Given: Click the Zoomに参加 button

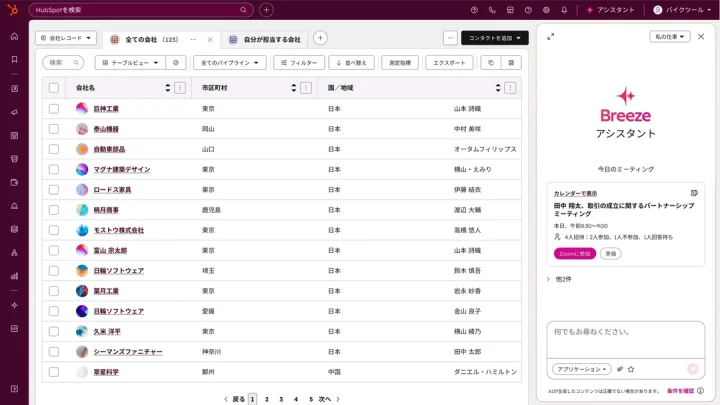Looking at the screenshot, I should tap(574, 253).
